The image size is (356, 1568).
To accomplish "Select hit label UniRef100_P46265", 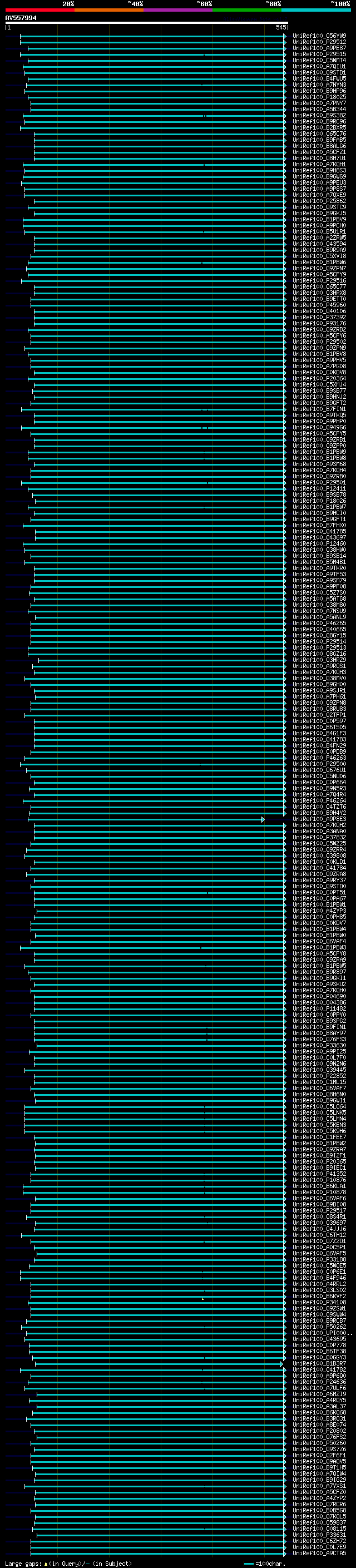I will (319, 624).
